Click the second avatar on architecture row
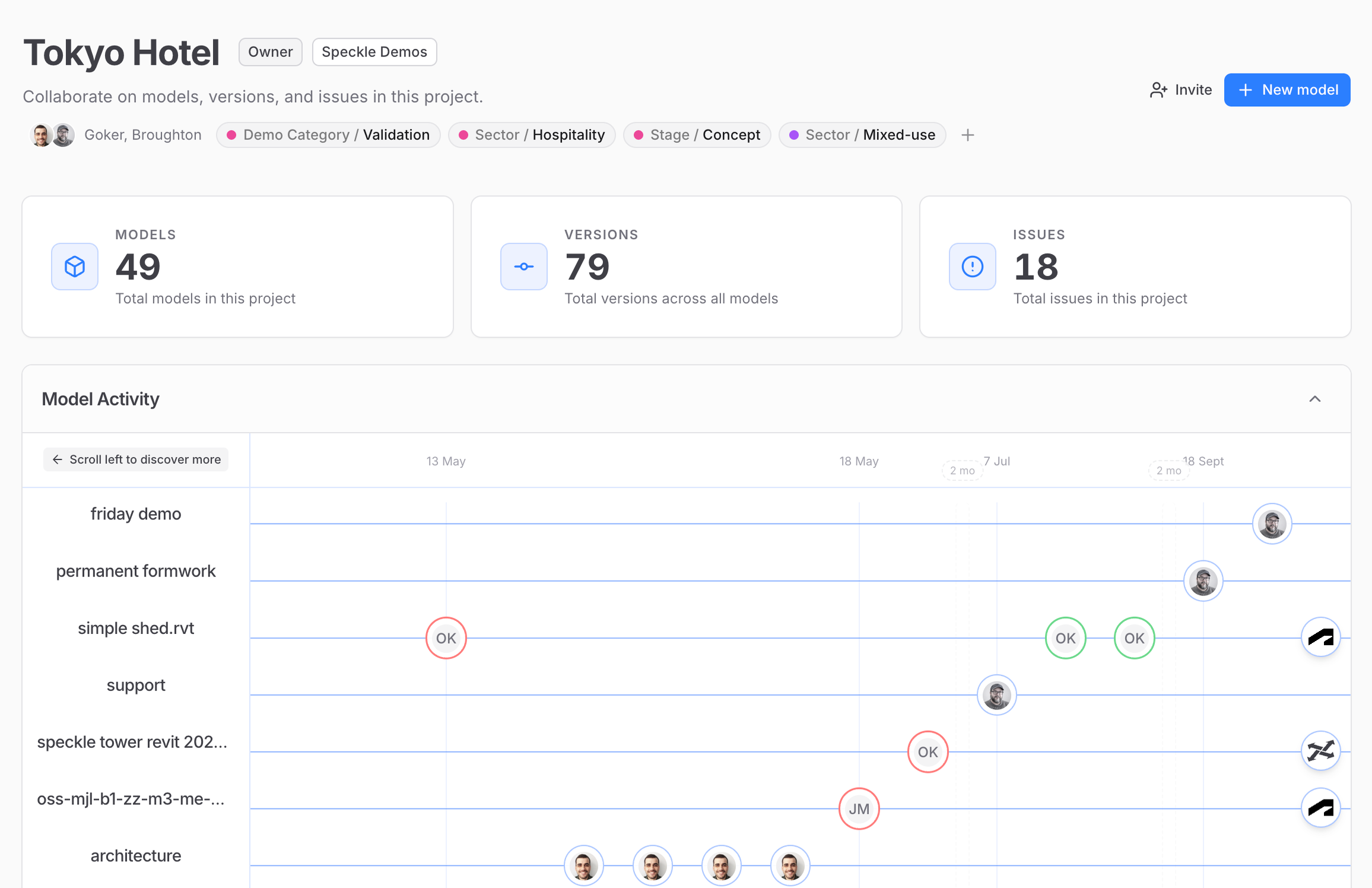Screen dimensions: 1372x888 point(653,866)
